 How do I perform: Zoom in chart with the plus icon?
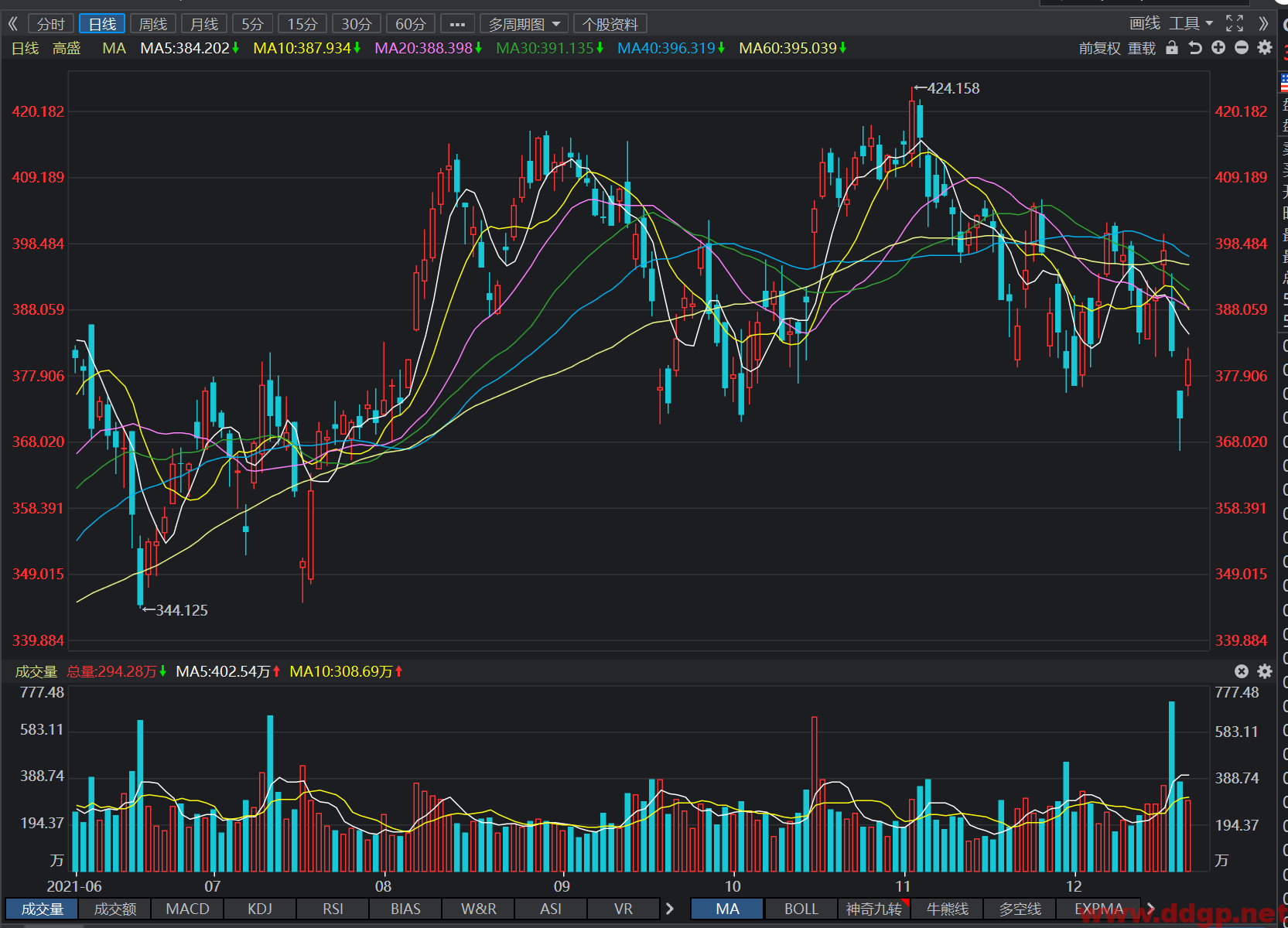tap(1218, 48)
